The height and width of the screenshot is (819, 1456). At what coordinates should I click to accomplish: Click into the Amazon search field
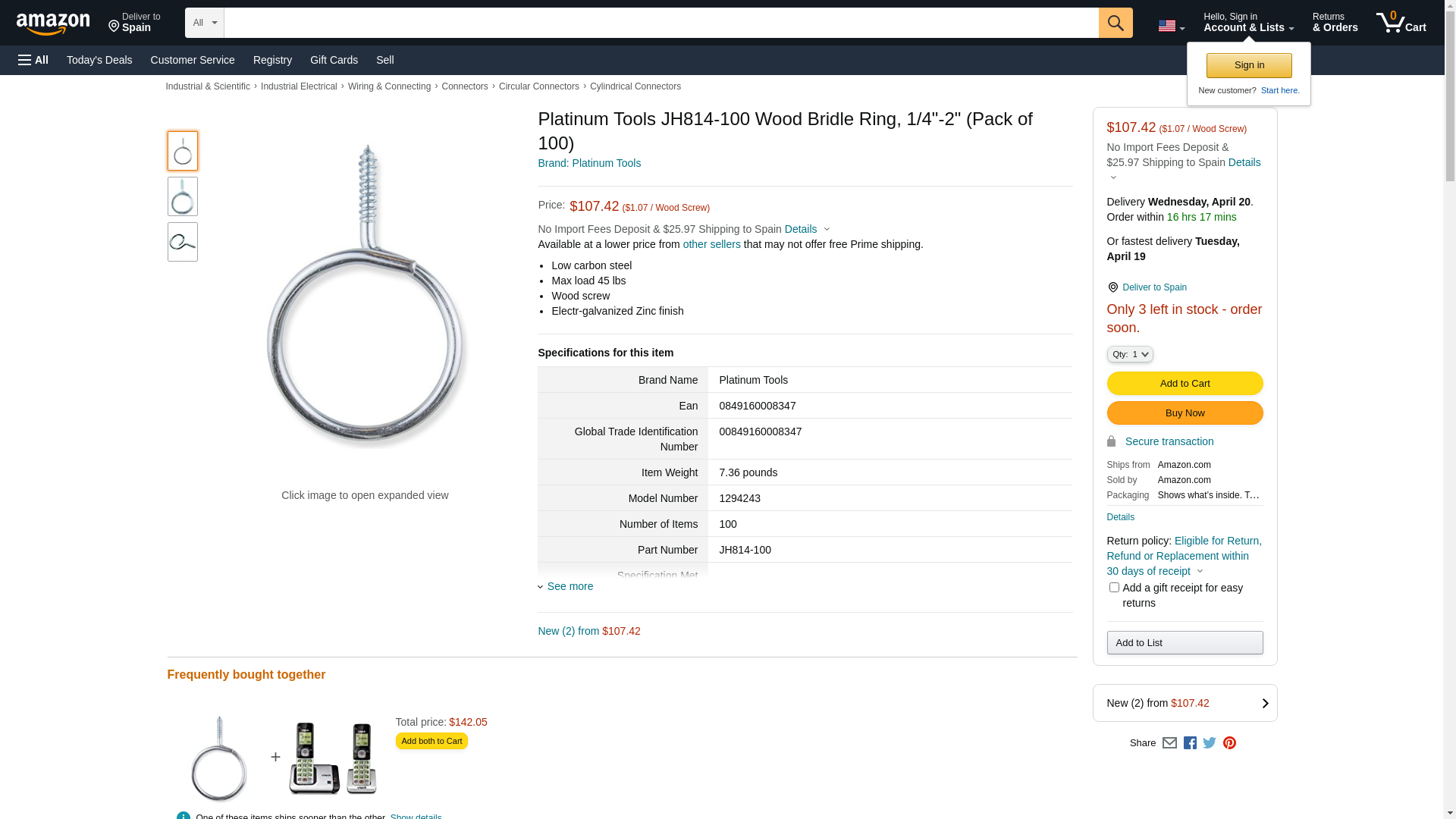[661, 23]
